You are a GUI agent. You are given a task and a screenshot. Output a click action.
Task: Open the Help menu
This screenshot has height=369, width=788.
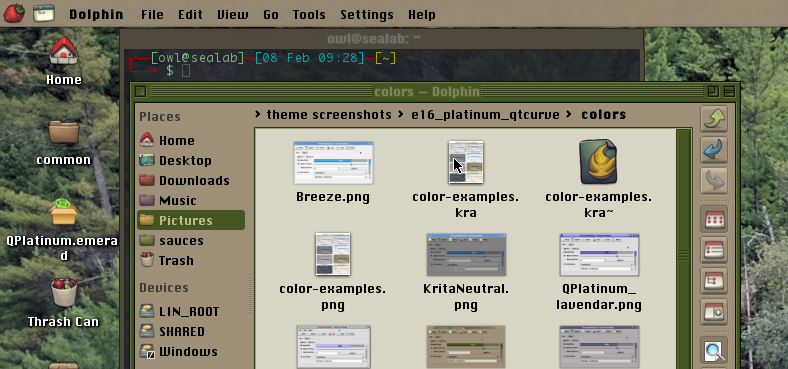point(422,15)
